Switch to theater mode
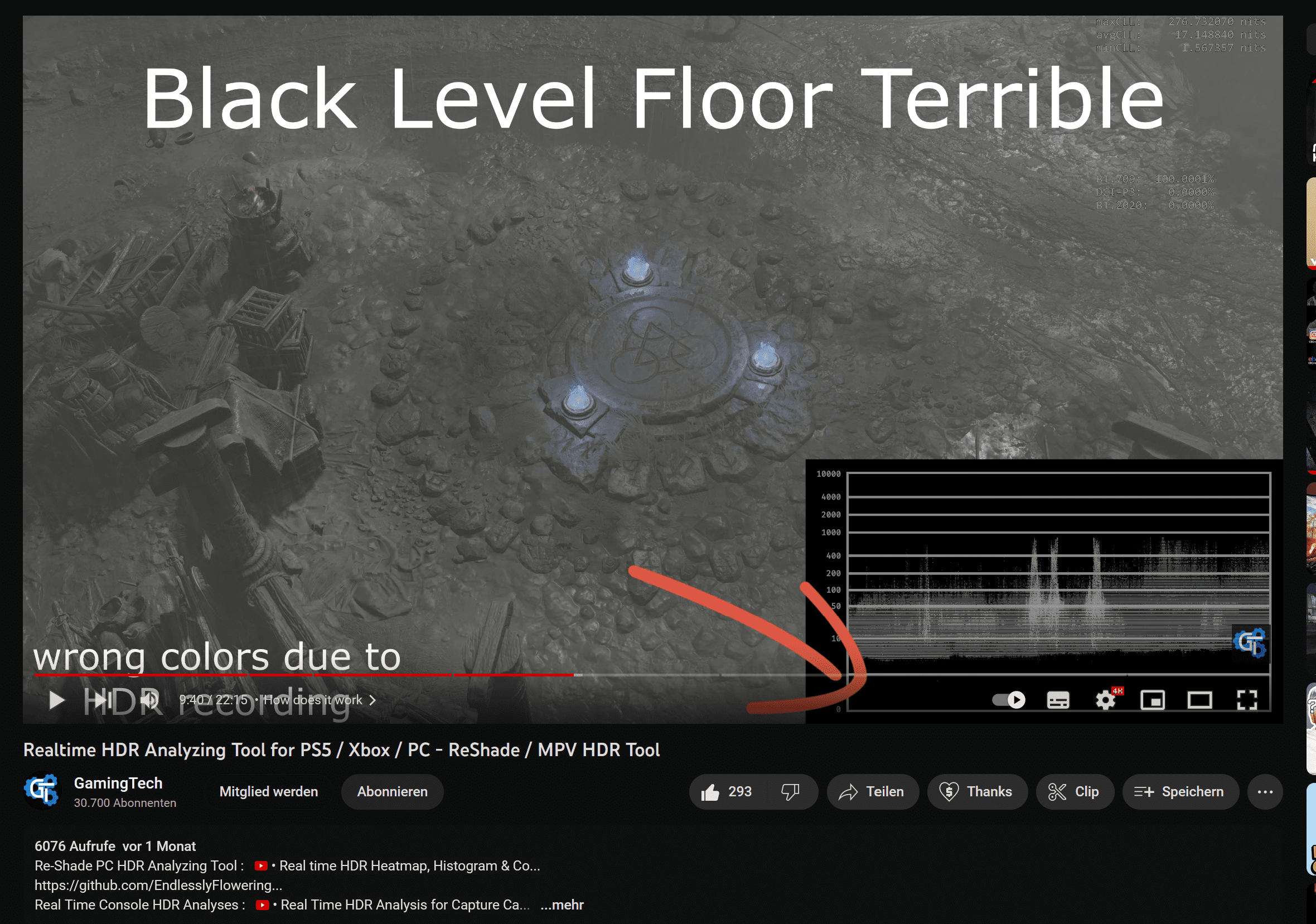Viewport: 1316px width, 924px height. (1199, 700)
